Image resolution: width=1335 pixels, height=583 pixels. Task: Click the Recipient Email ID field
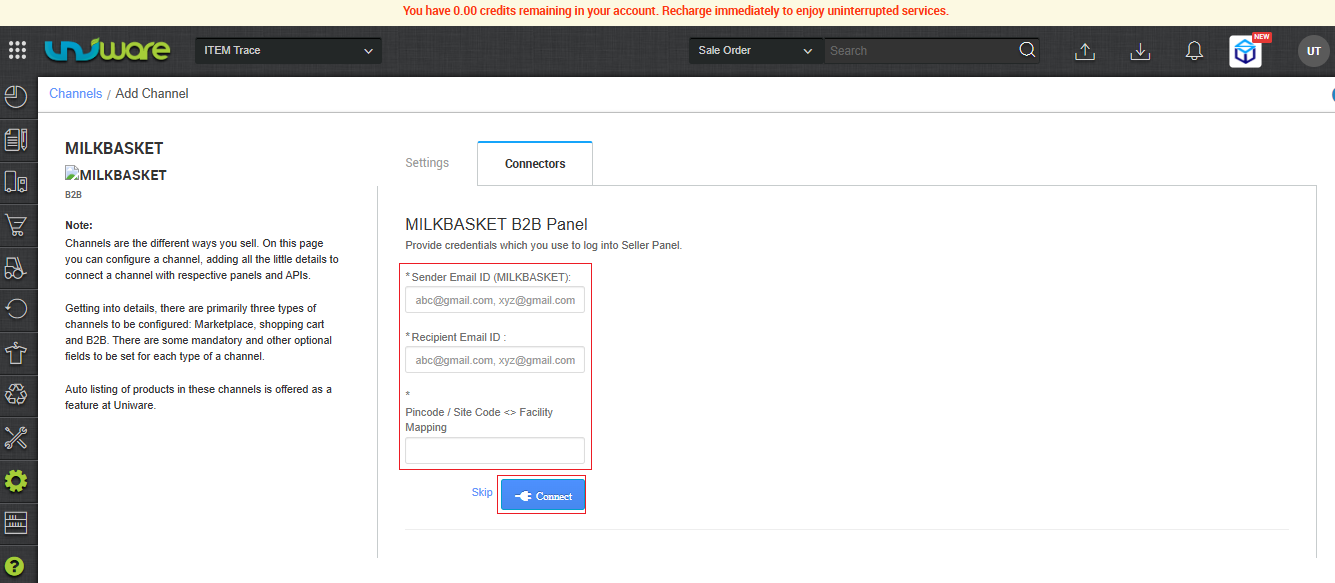495,360
